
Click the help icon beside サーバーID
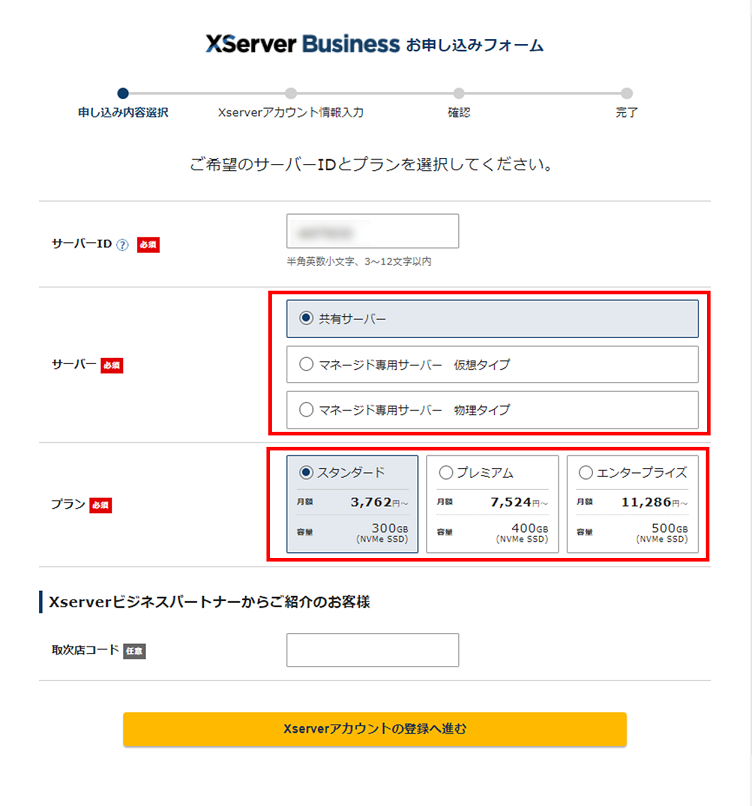point(123,244)
